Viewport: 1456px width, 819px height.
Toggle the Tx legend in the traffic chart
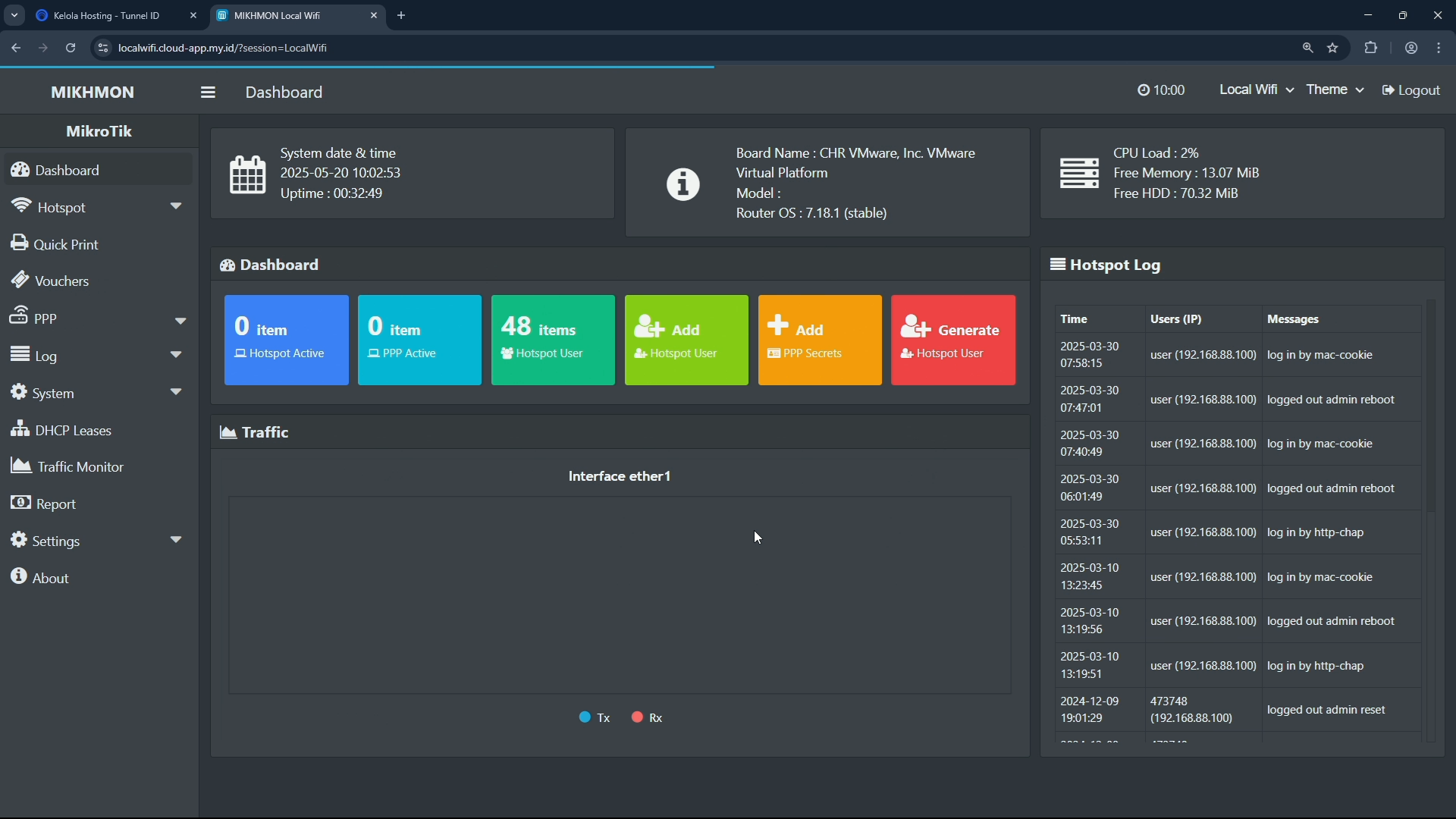click(595, 717)
